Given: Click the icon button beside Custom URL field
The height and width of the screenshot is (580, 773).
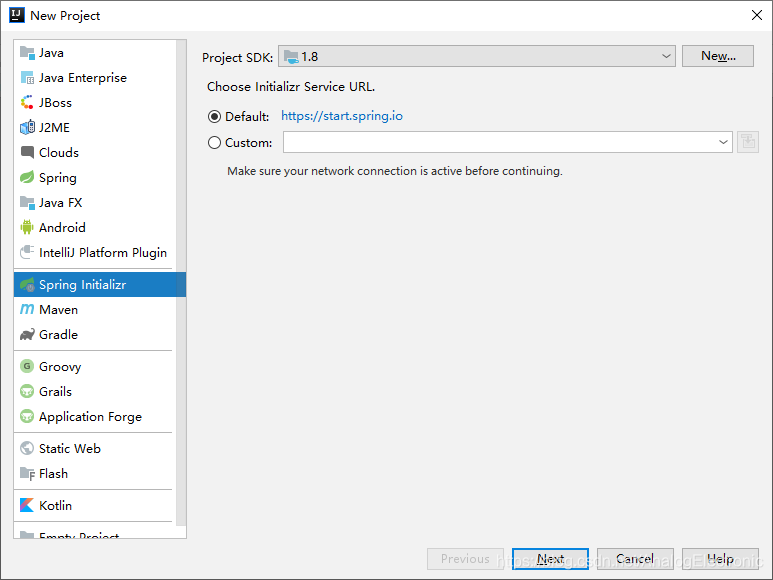Looking at the screenshot, I should (x=748, y=142).
